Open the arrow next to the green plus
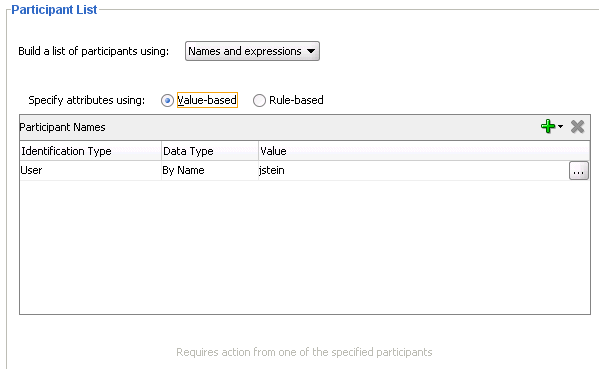 coord(560,126)
